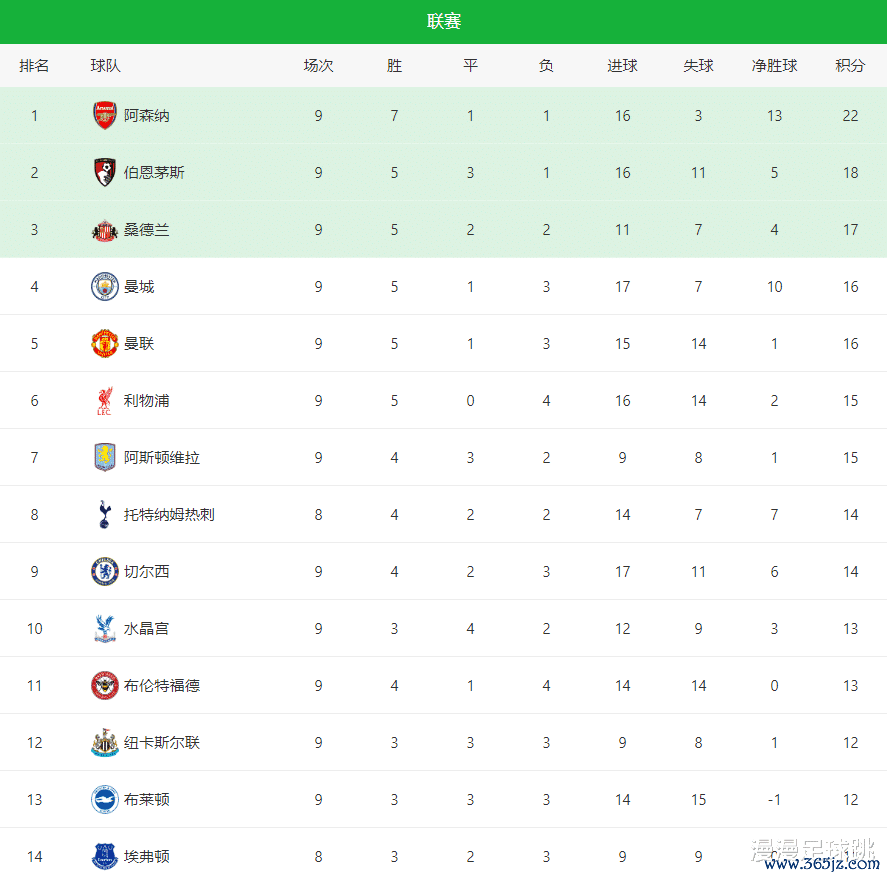Click the Chelsea club crest icon

104,572
